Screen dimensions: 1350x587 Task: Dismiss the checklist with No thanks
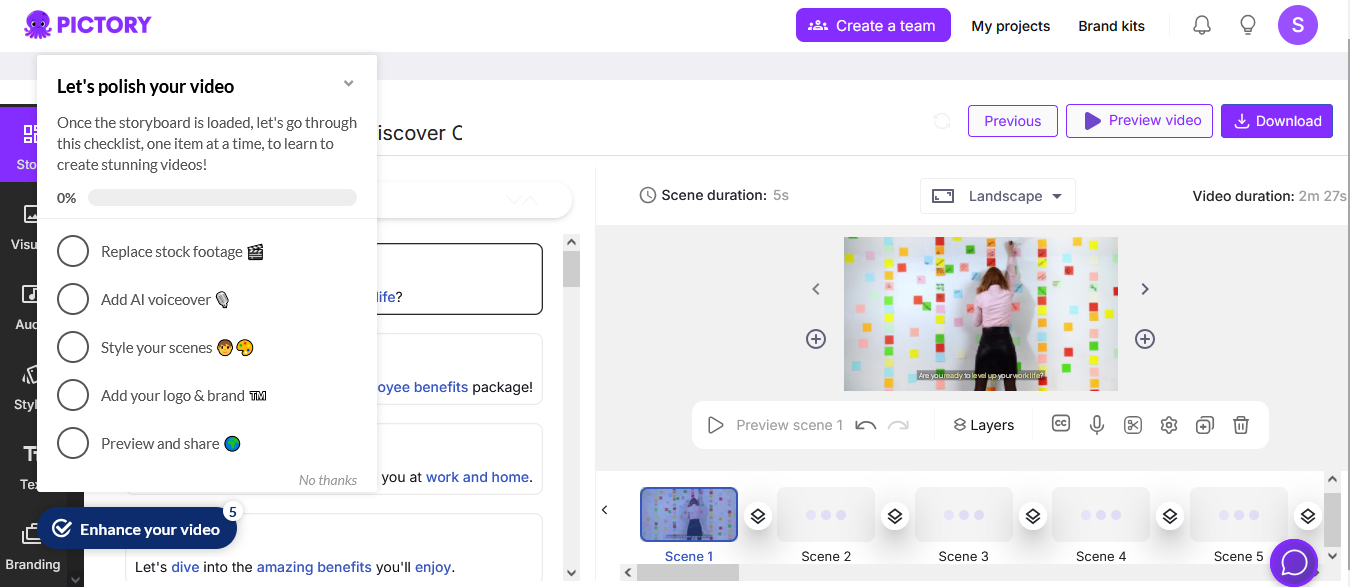tap(328, 480)
